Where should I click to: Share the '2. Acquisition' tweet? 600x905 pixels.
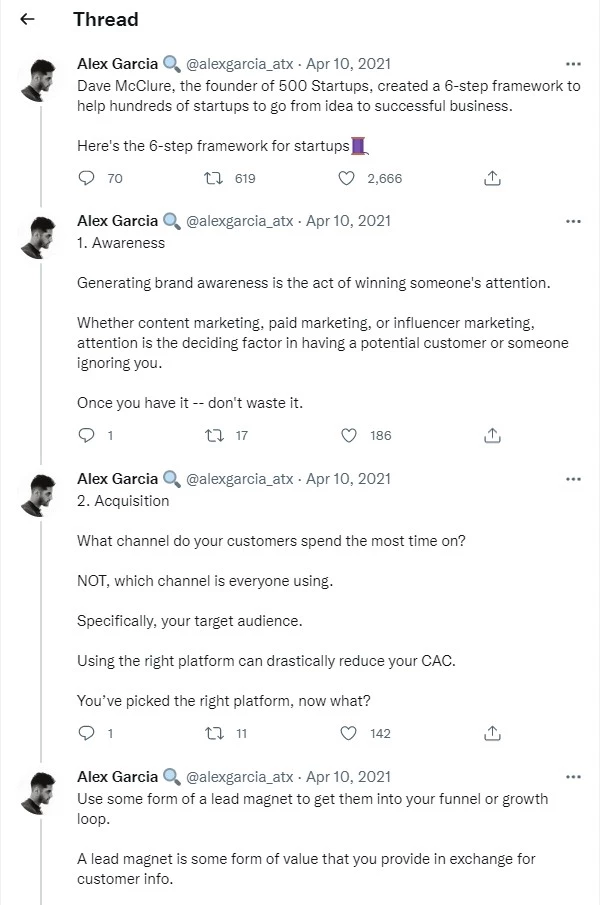(492, 733)
